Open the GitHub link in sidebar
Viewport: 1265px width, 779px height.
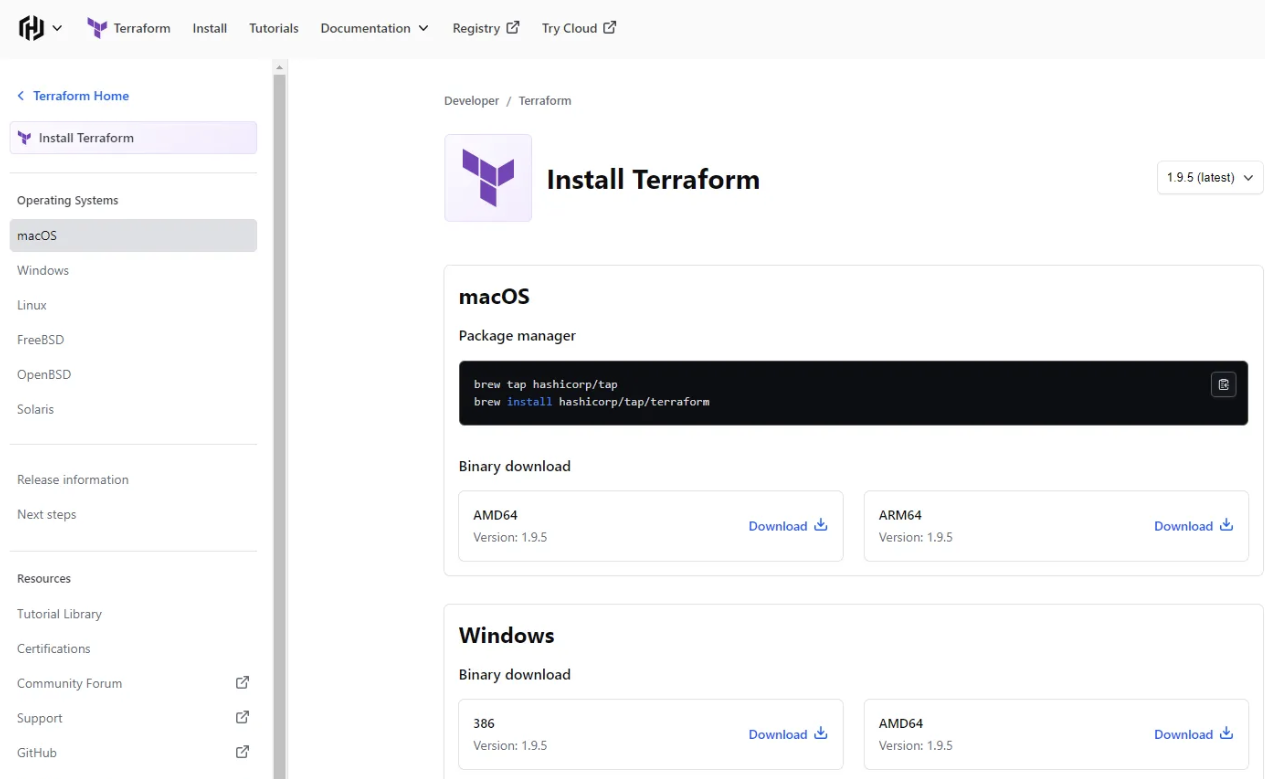[x=37, y=752]
